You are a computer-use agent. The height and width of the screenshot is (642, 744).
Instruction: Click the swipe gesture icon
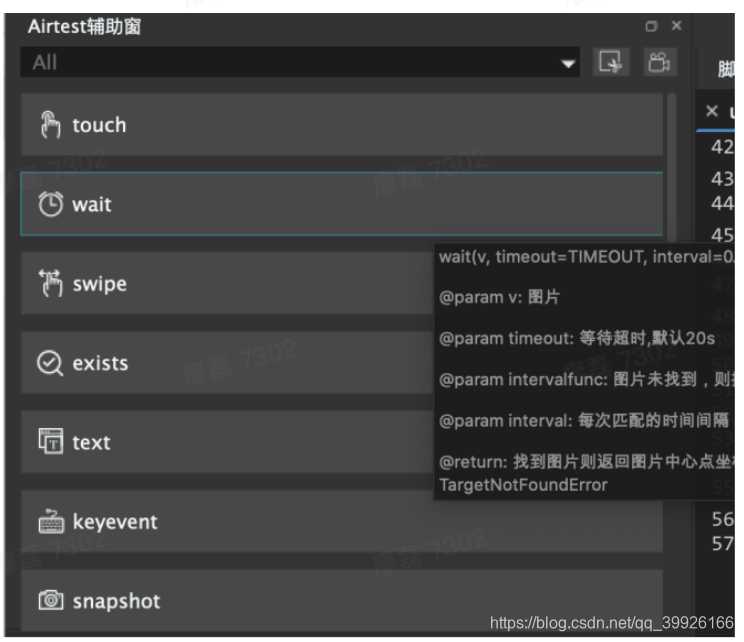[x=50, y=283]
